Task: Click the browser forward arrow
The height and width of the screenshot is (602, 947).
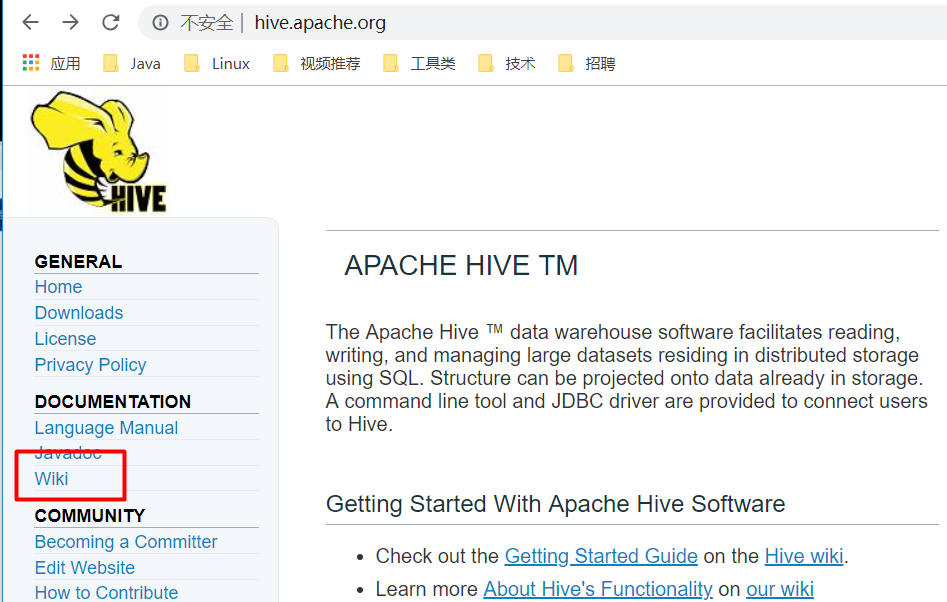Action: pos(70,22)
